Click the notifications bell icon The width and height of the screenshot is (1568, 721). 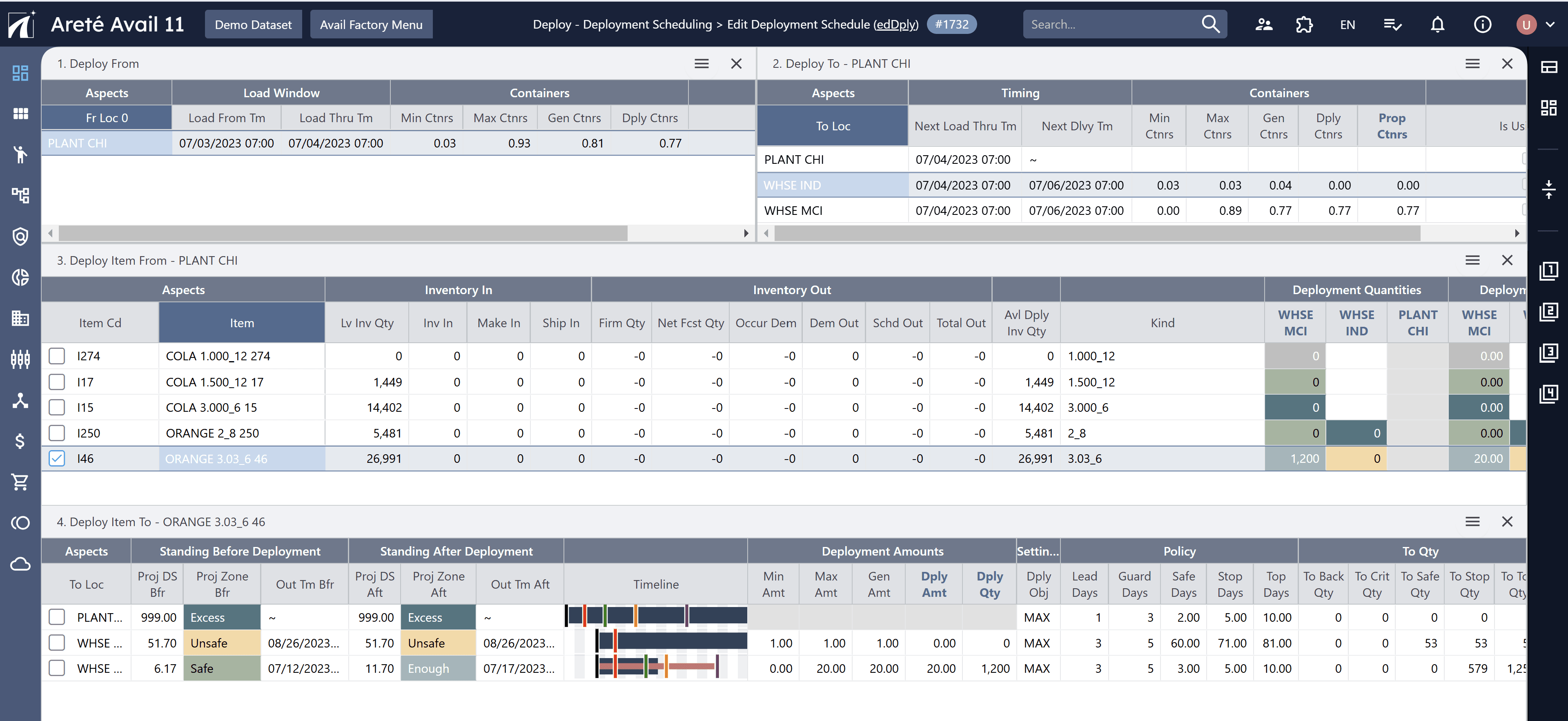[1437, 25]
